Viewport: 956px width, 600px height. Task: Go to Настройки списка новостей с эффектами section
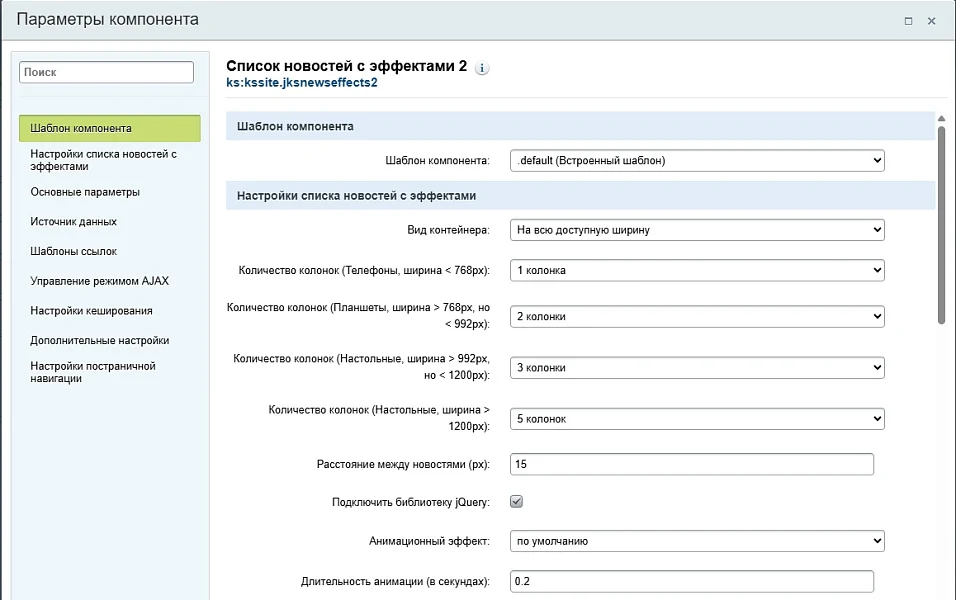[104, 160]
